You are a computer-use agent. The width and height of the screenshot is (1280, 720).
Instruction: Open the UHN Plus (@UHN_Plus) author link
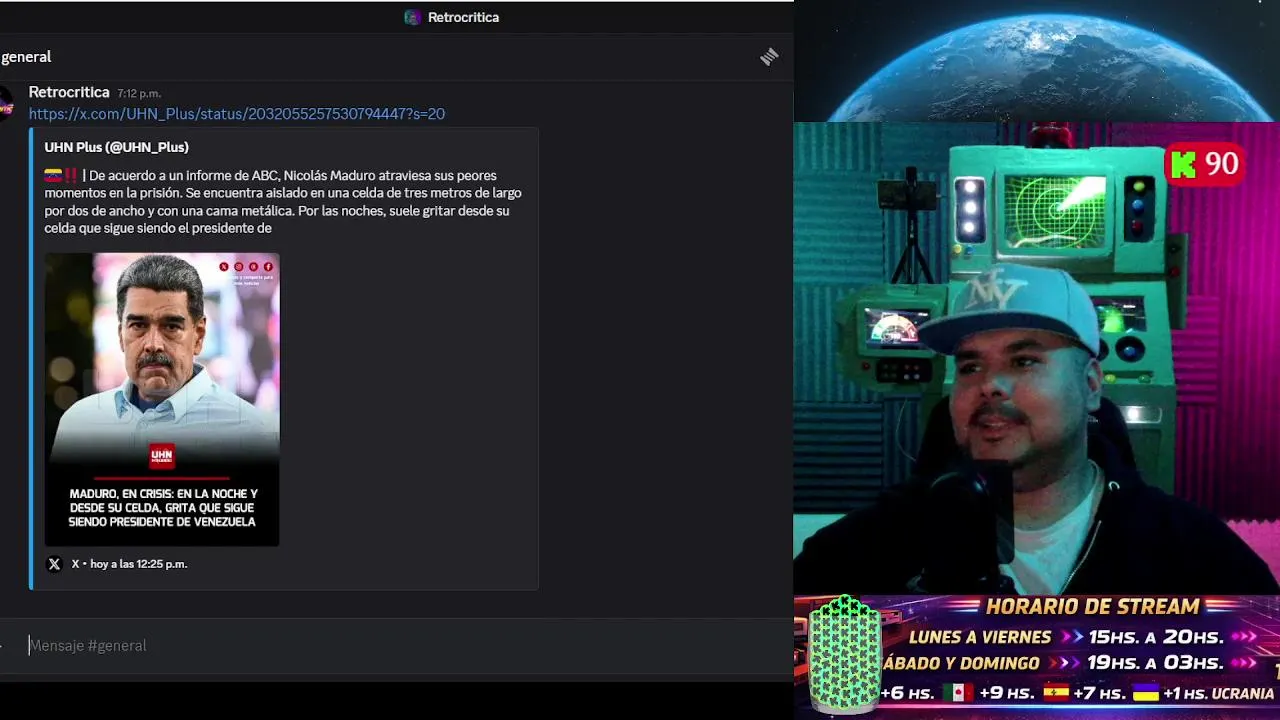click(116, 147)
